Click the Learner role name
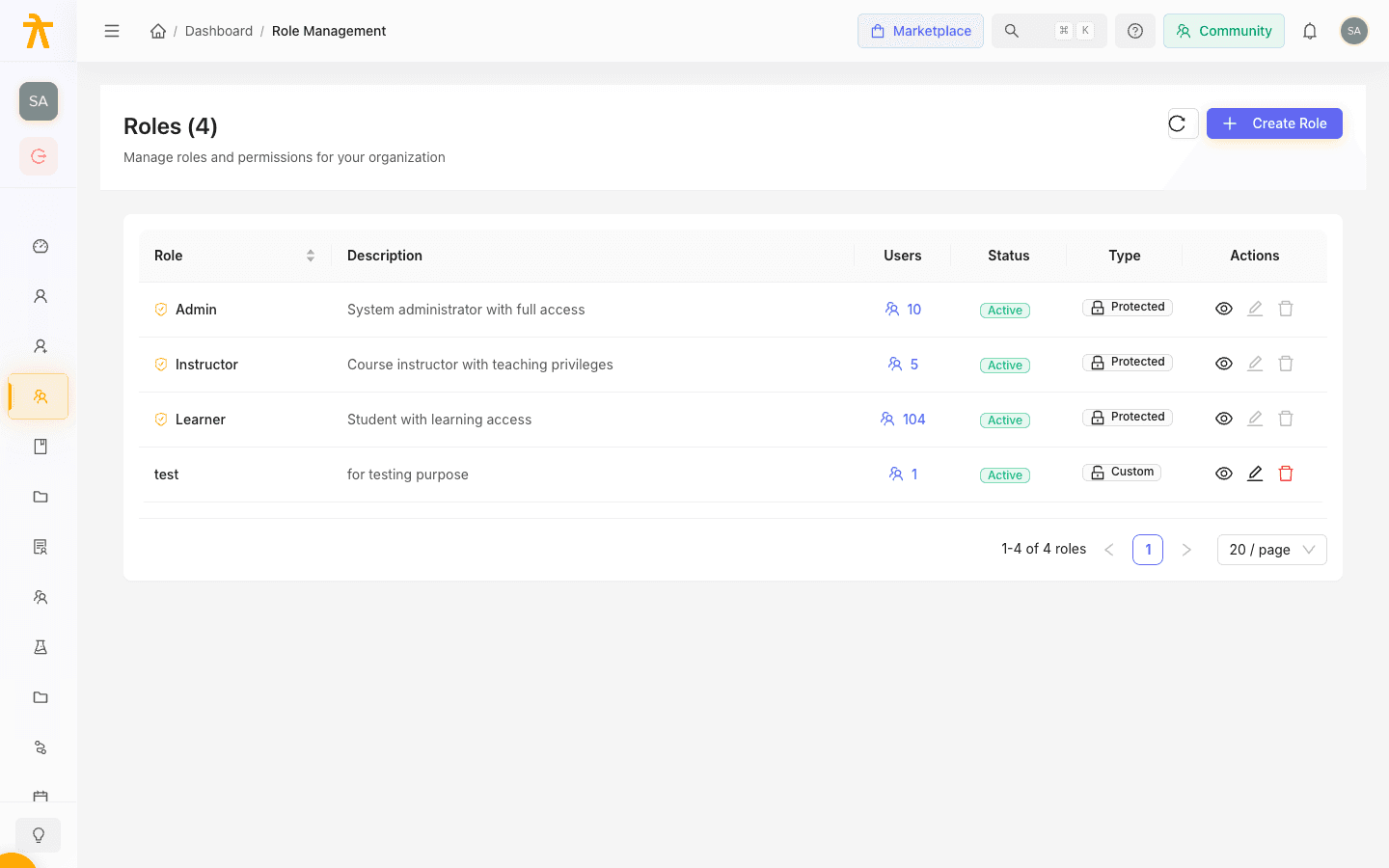Screen dimensions: 1389x868 201,420
